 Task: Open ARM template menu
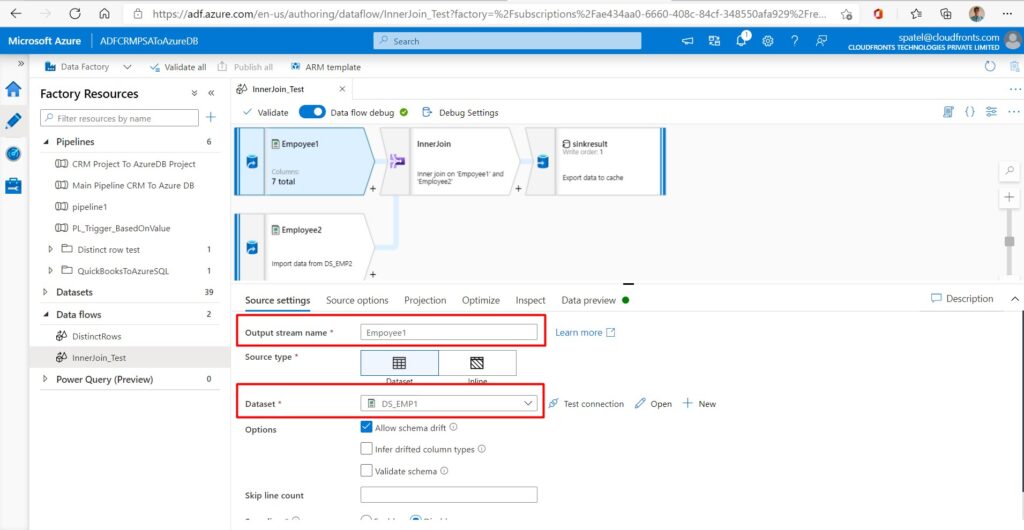[x=326, y=67]
